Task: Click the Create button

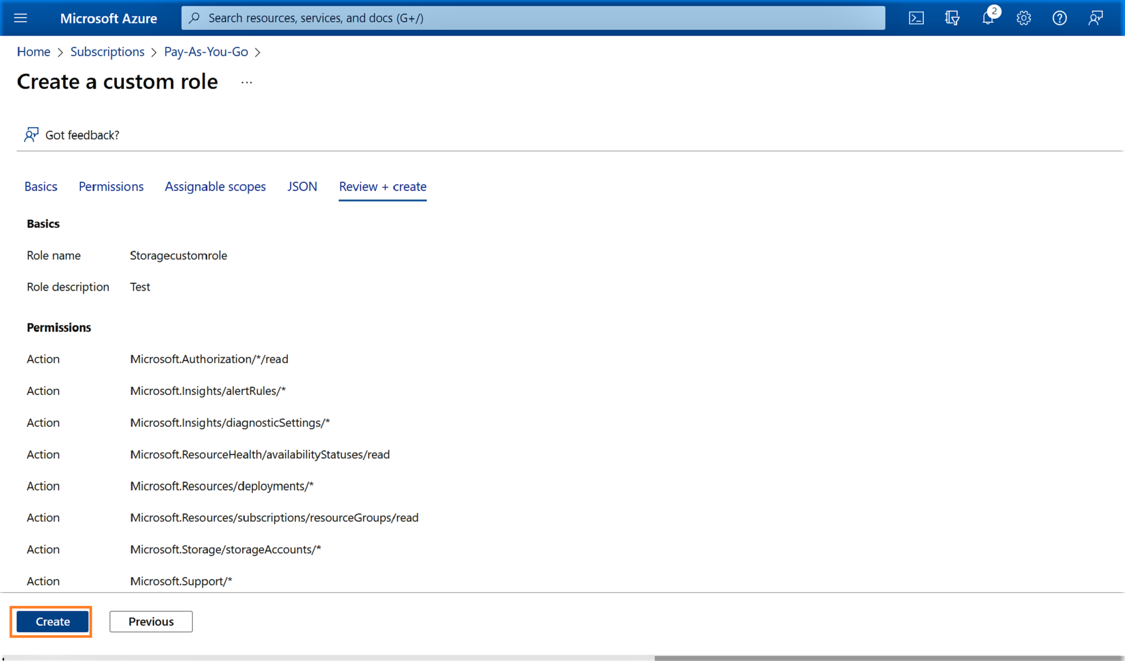Action: click(52, 622)
